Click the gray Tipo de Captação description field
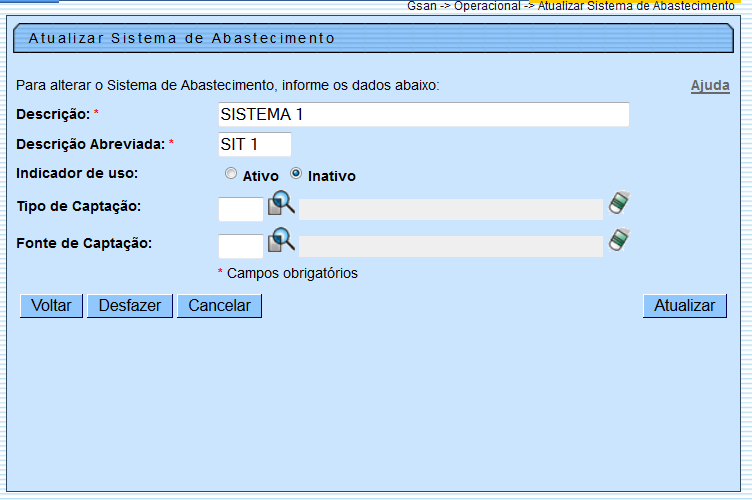Image resolution: width=752 pixels, height=500 pixels. click(450, 209)
